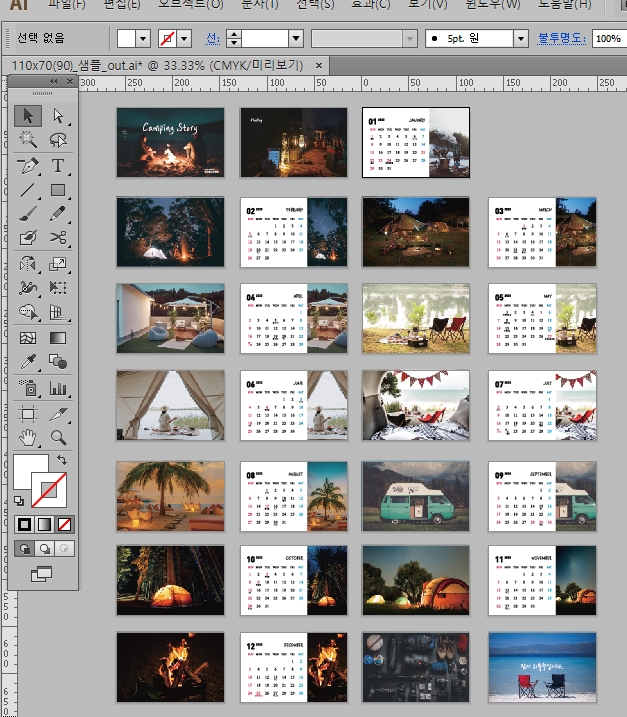The image size is (627, 717).
Task: Open the stroke weight dropdown
Action: click(x=296, y=39)
